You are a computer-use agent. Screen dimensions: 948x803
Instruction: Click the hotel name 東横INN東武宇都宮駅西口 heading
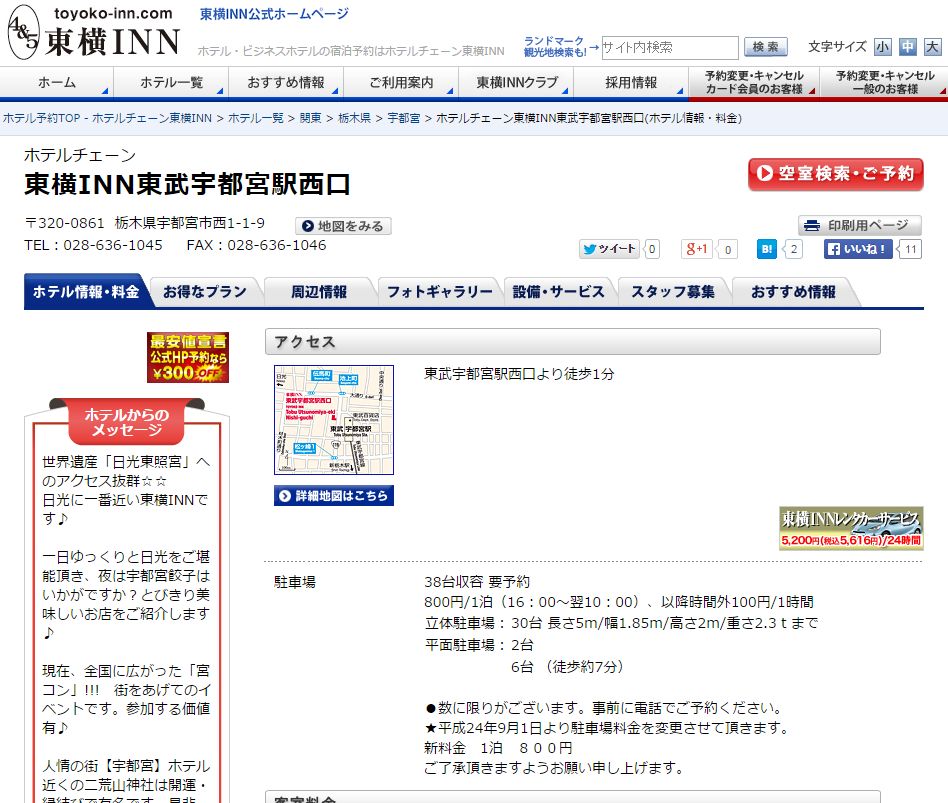click(187, 184)
